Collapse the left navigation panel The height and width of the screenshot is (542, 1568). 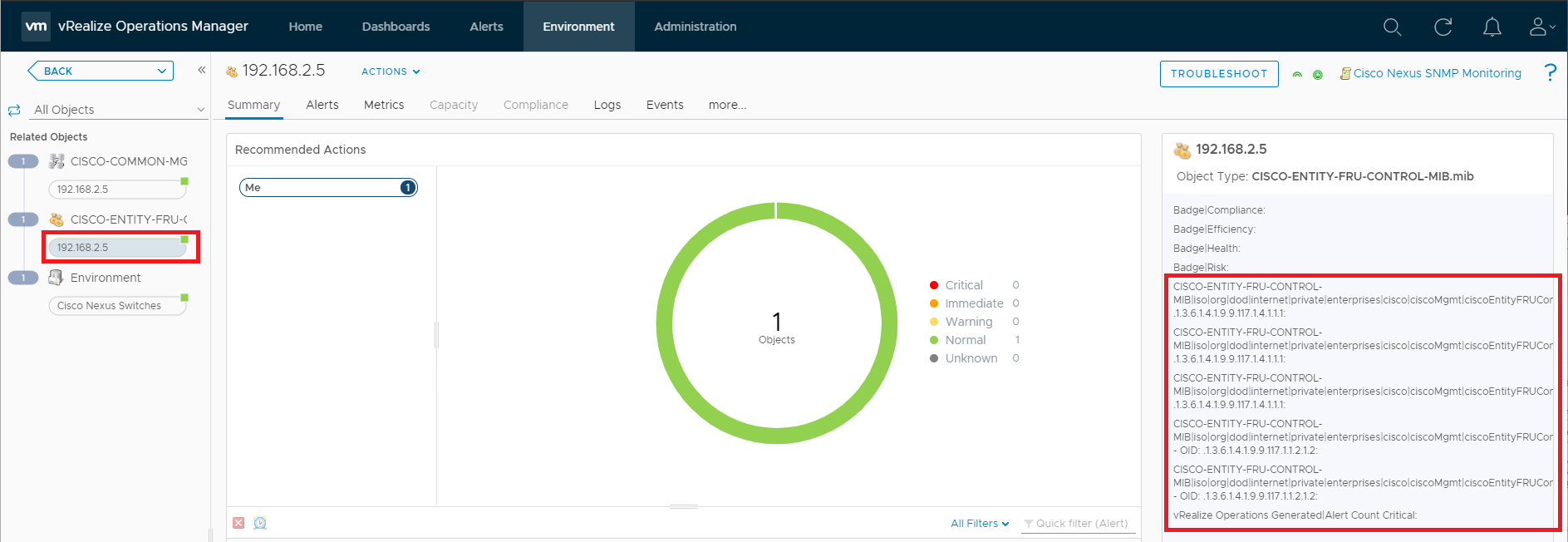(201, 71)
